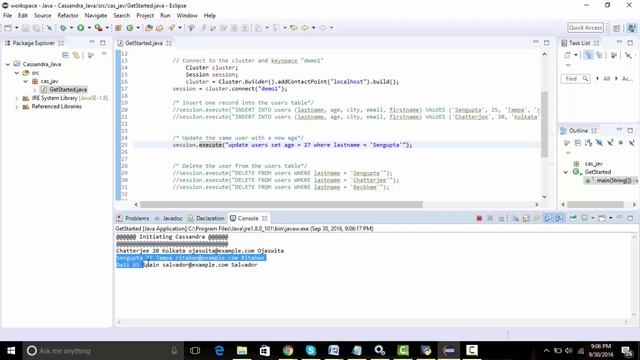The image size is (640, 360).
Task: Click the Open Type toolbar icon
Action: point(149,28)
